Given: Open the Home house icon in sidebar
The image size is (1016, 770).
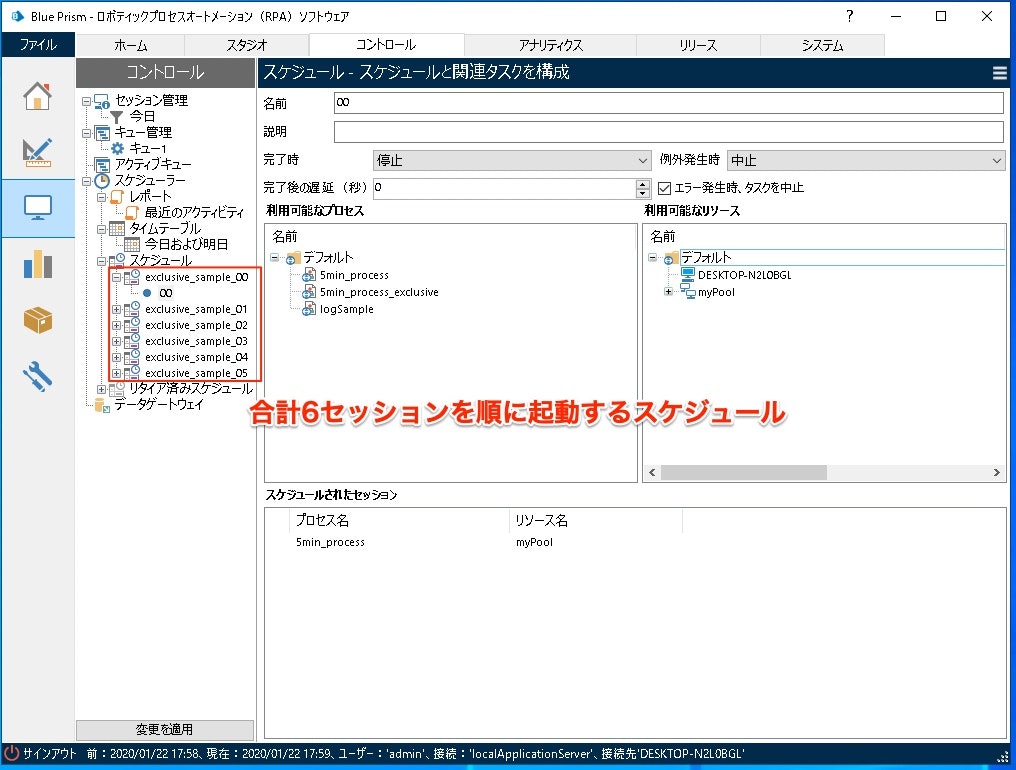Looking at the screenshot, I should pyautogui.click(x=38, y=96).
